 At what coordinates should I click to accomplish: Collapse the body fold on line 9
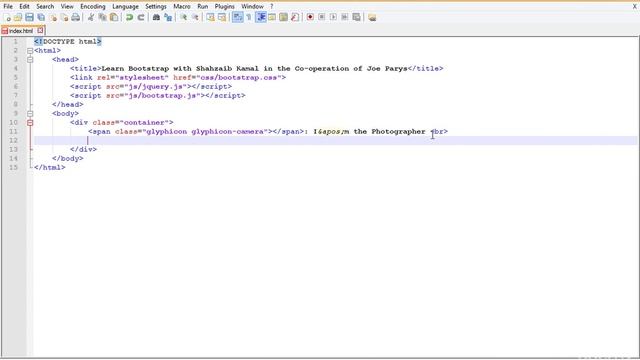(x=30, y=113)
